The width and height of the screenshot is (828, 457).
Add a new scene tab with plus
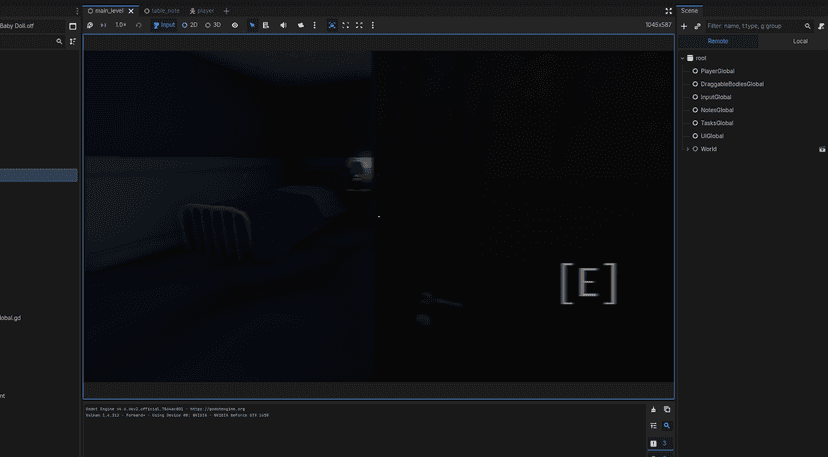coord(226,11)
